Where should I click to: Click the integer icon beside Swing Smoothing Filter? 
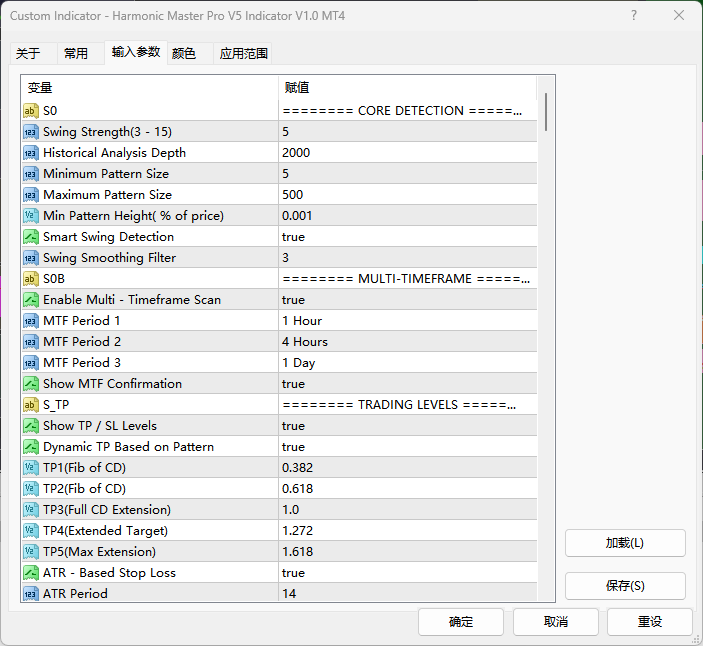[x=30, y=258]
